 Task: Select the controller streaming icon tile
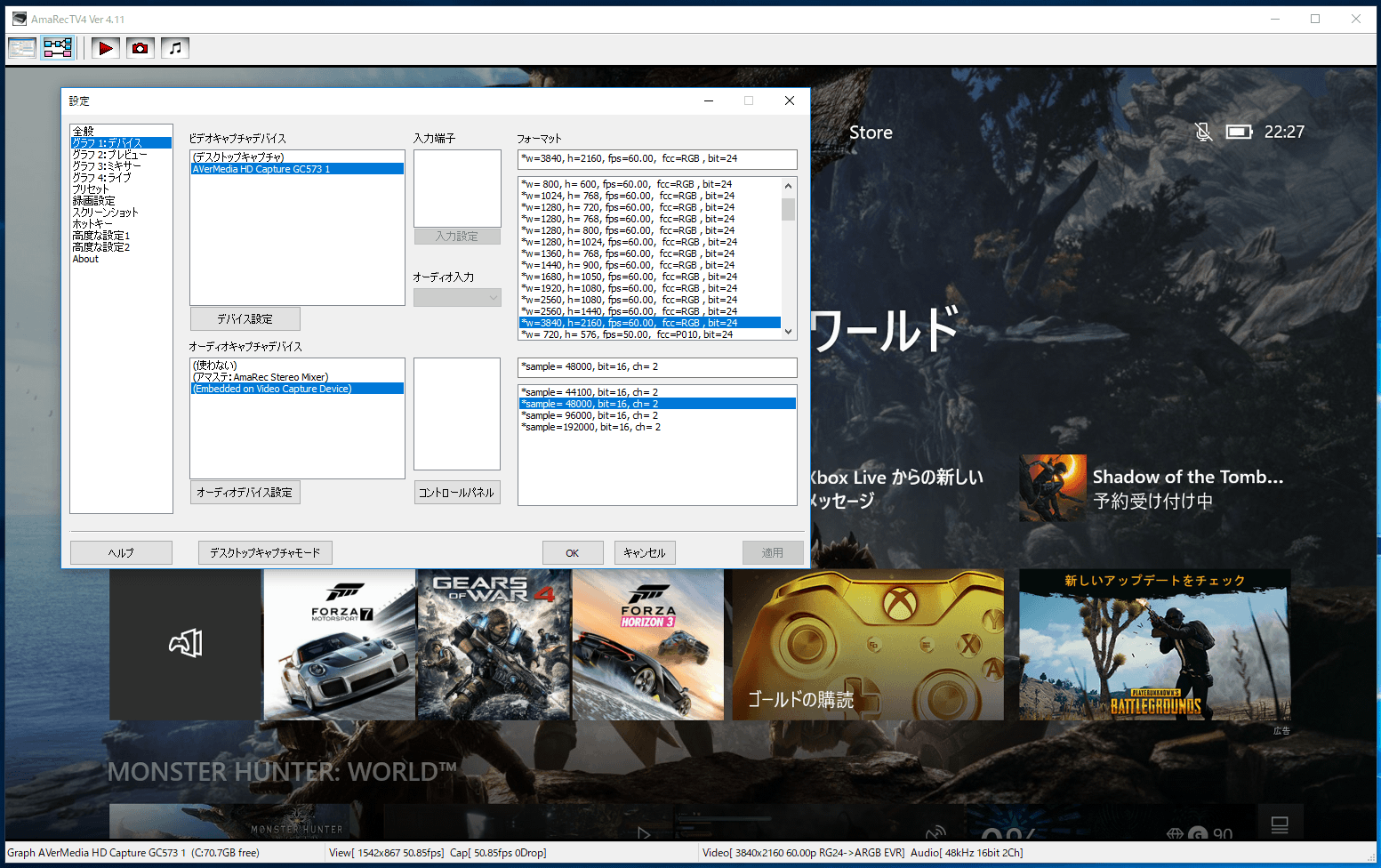pyautogui.click(x=186, y=644)
